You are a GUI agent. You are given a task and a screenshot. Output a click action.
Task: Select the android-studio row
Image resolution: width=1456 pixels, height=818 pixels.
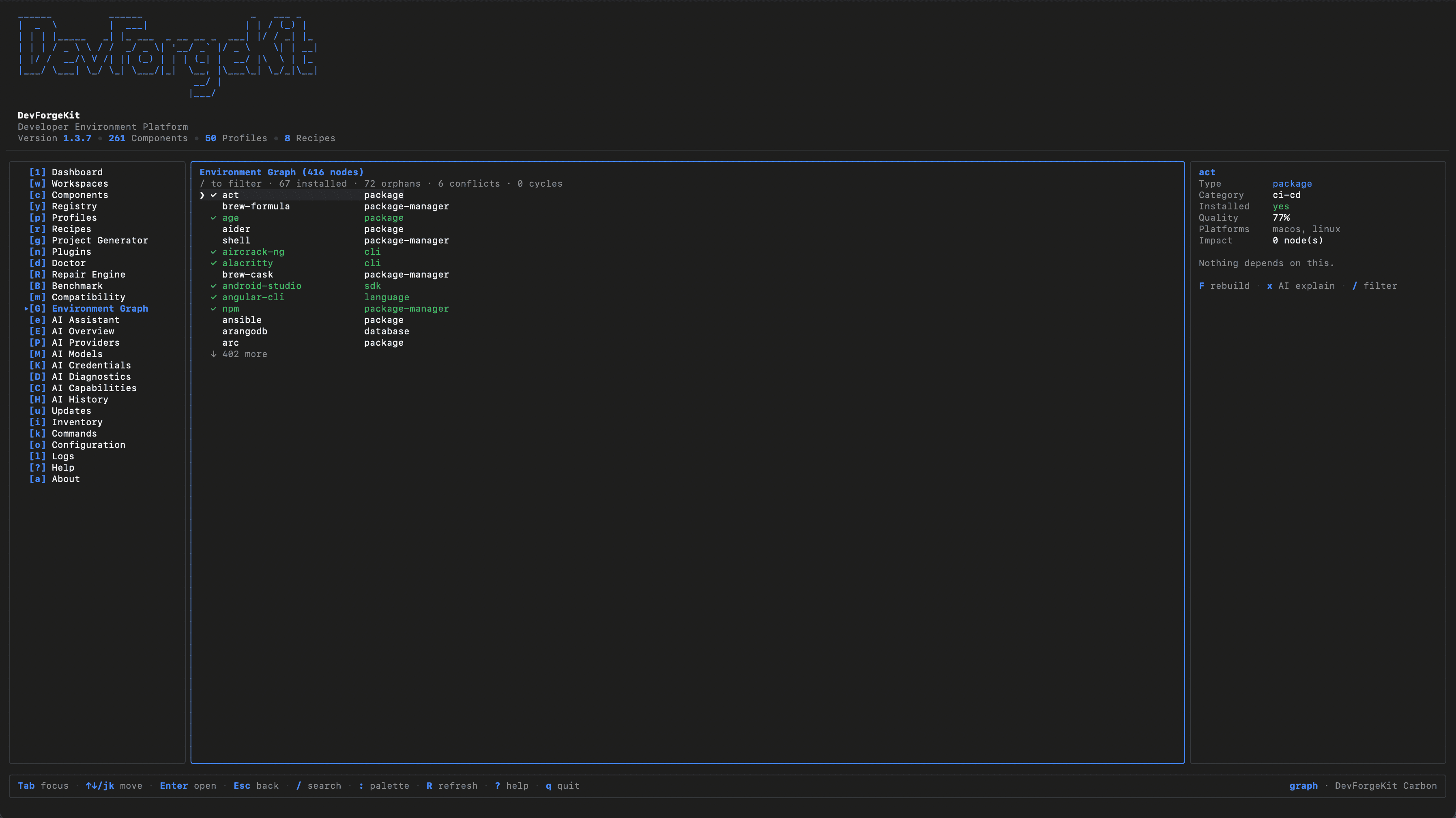296,286
